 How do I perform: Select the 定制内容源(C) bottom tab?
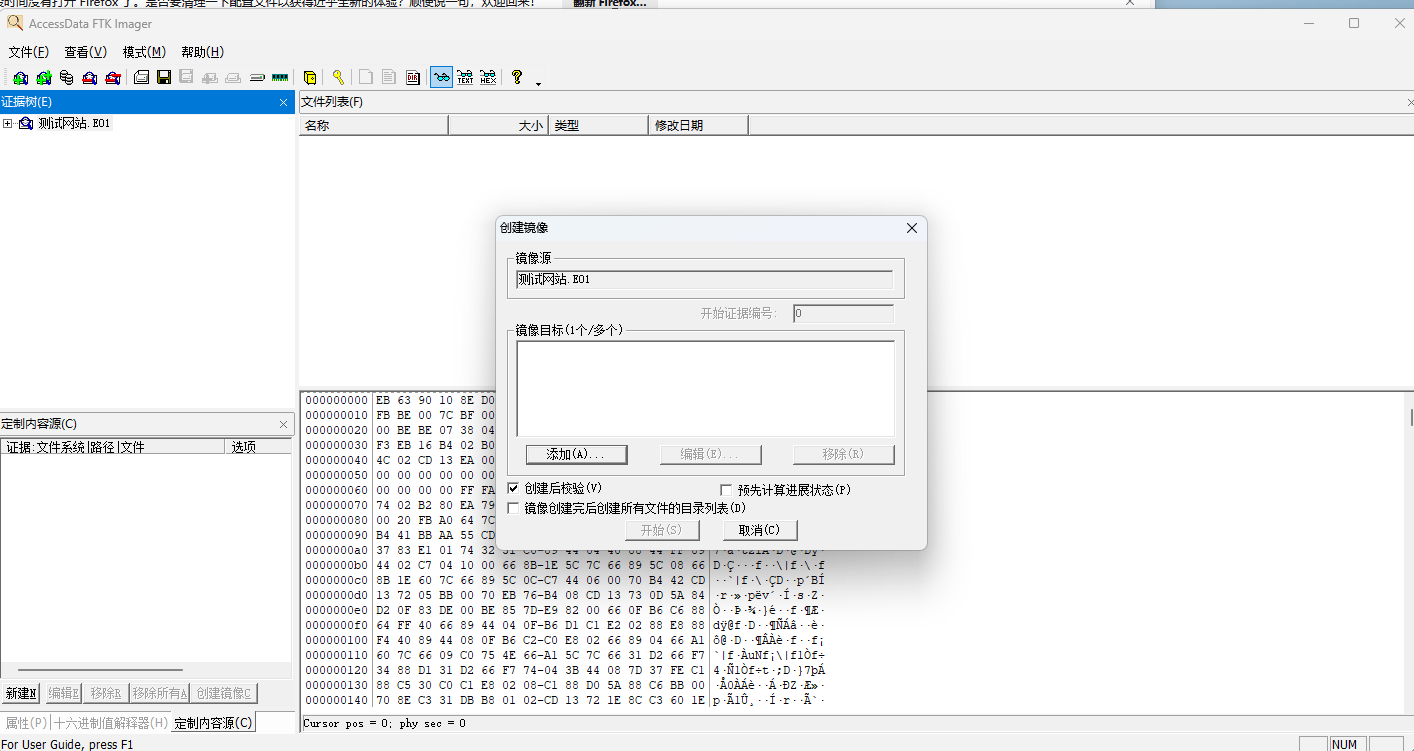213,723
